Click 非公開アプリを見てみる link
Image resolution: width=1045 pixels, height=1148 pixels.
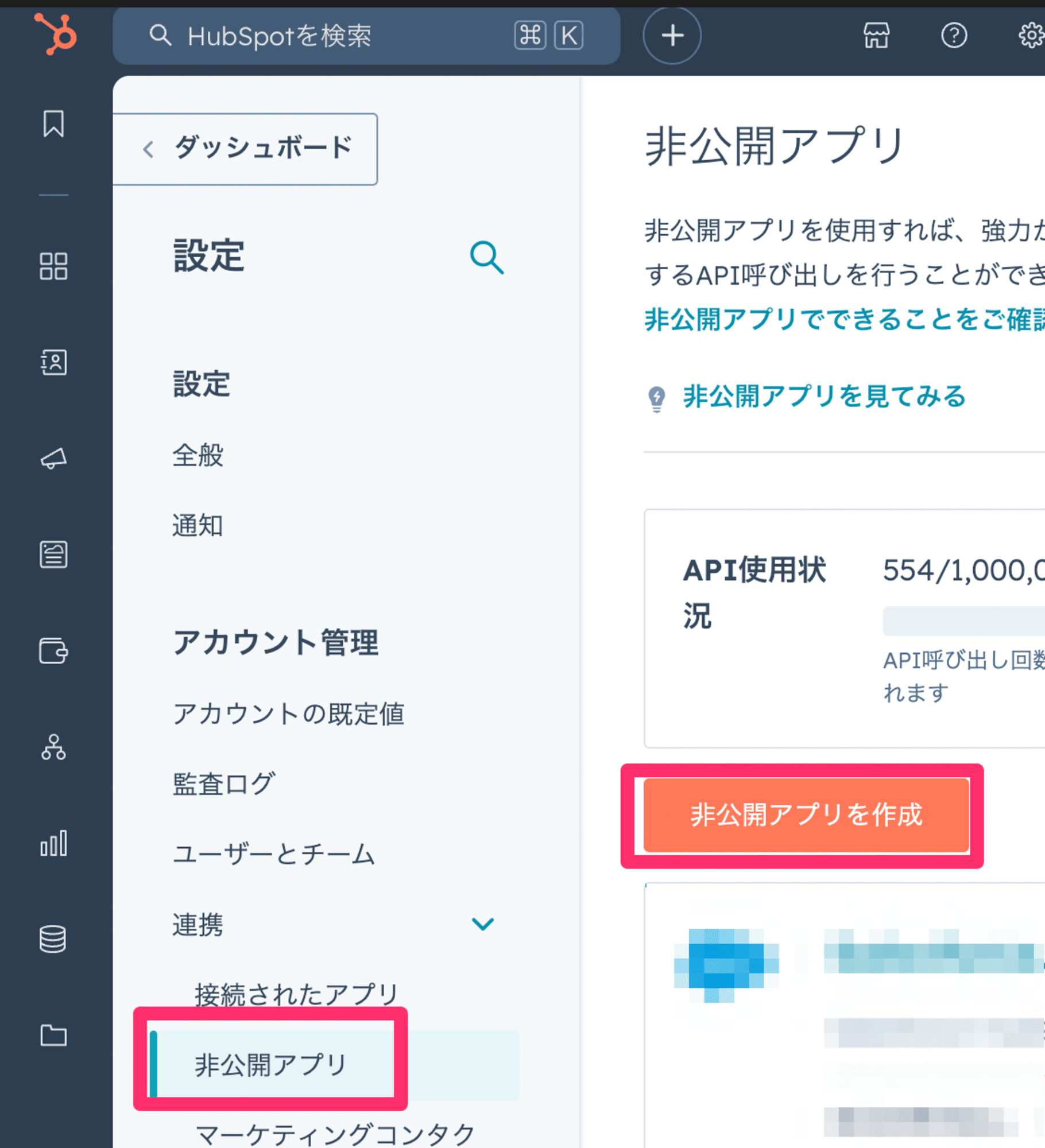824,397
